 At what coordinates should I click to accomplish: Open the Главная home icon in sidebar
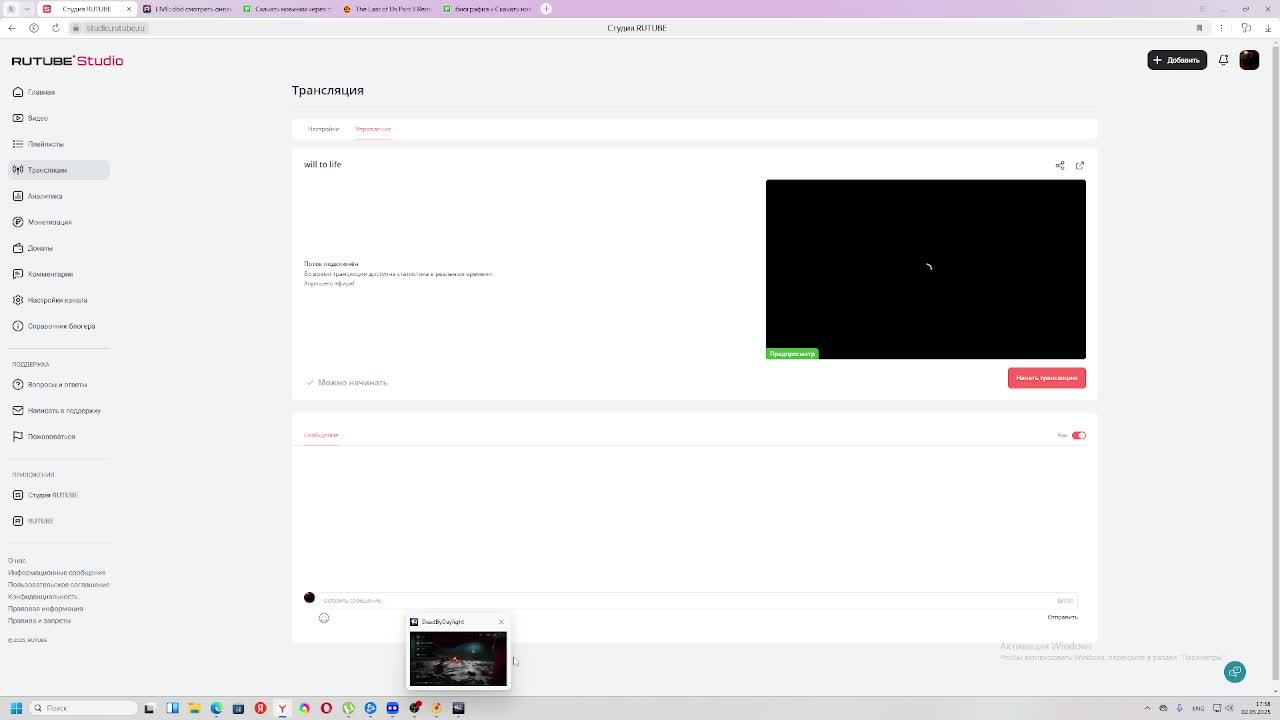pyautogui.click(x=18, y=92)
